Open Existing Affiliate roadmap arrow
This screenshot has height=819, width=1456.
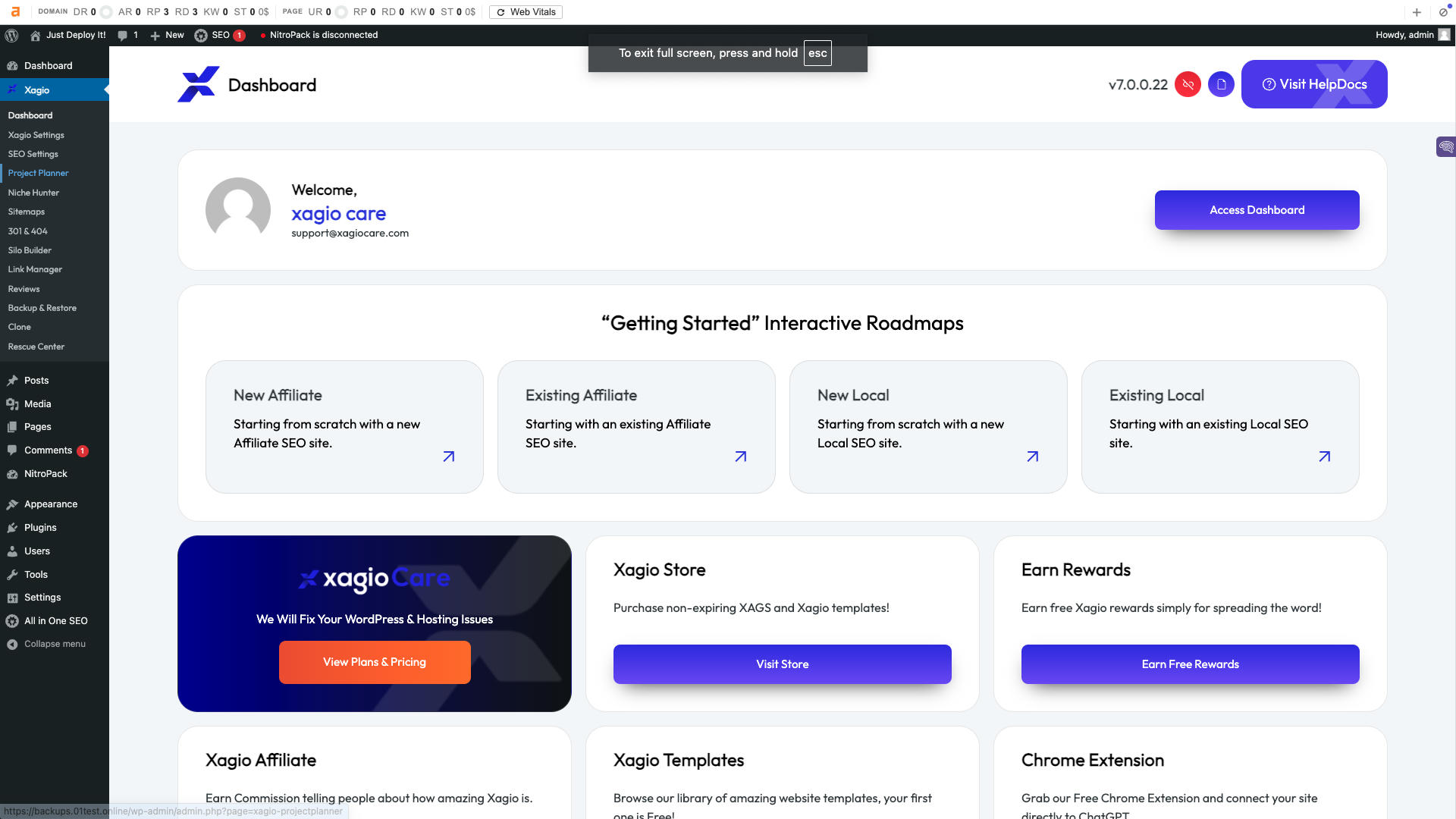(x=741, y=457)
